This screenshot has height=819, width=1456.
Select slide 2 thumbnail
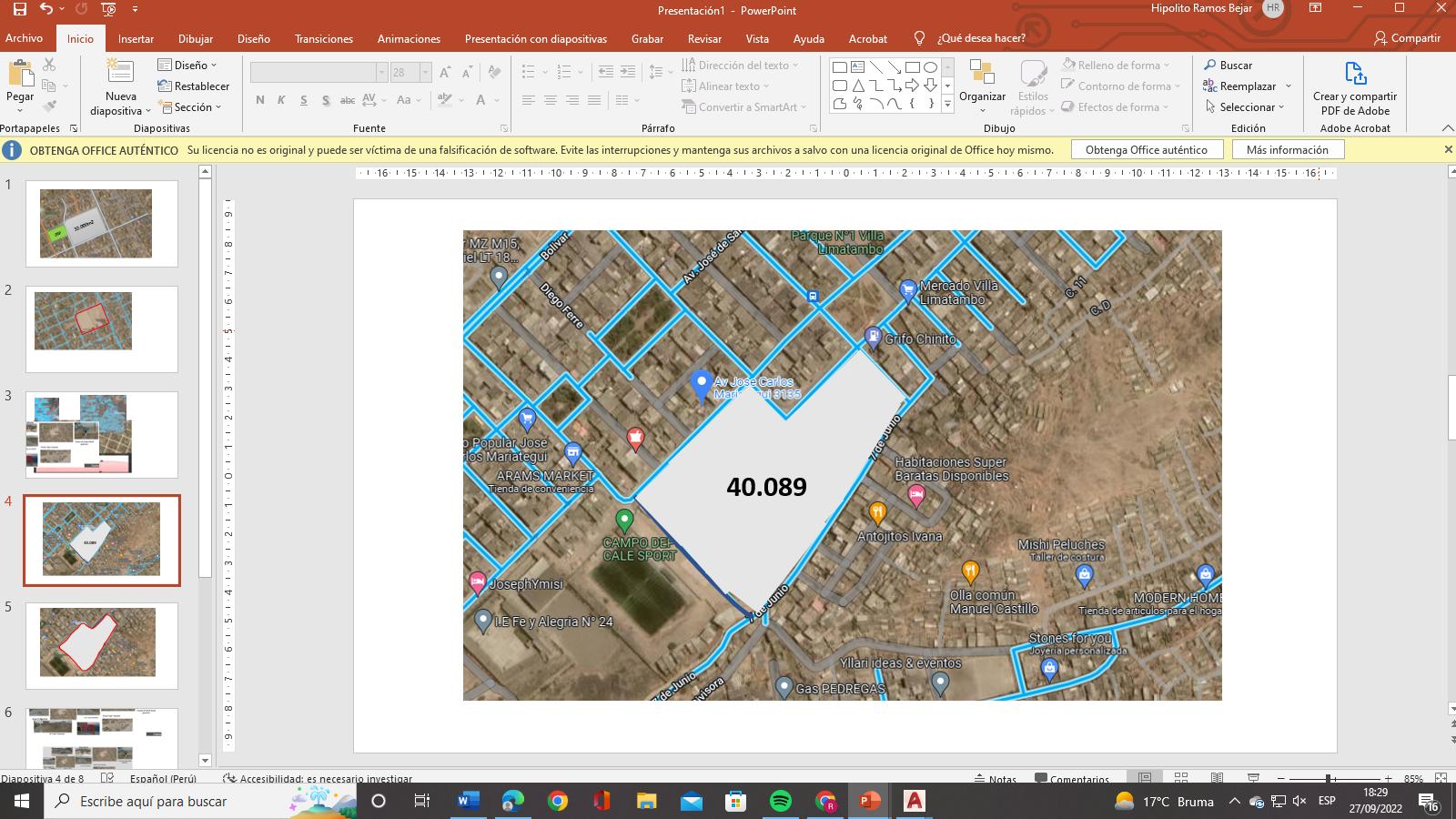[x=102, y=329]
